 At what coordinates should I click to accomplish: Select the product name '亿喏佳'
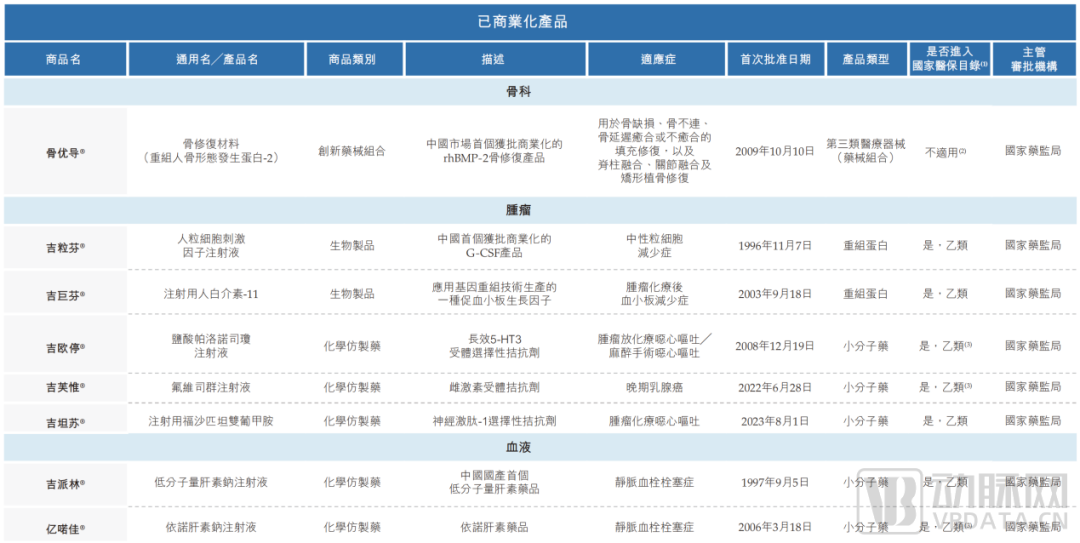65,529
